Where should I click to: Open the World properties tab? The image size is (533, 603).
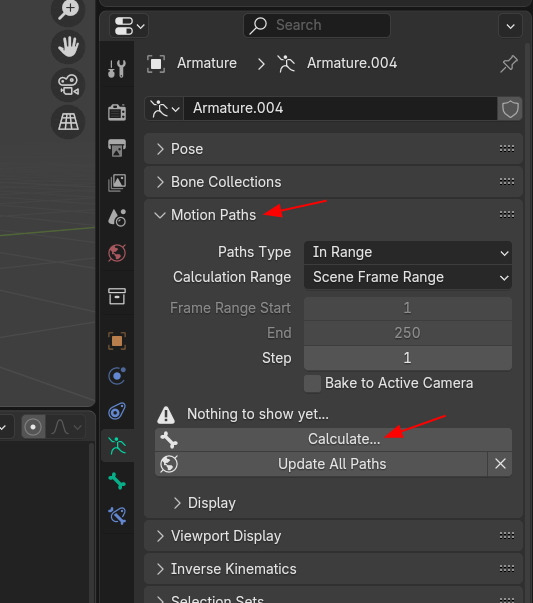coord(117,253)
